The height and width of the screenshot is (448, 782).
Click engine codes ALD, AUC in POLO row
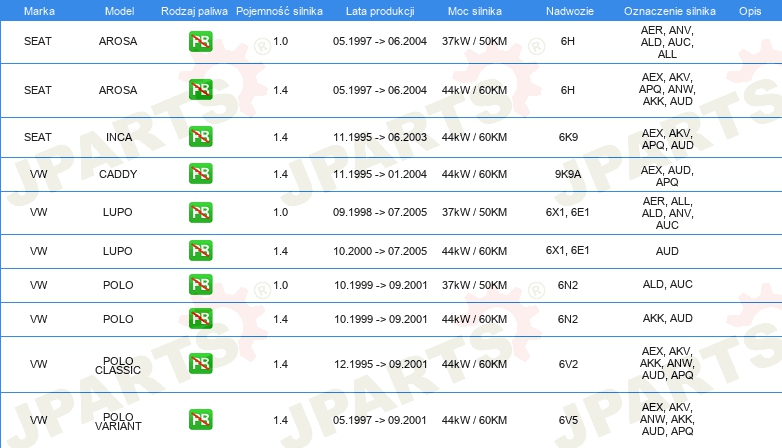click(667, 284)
